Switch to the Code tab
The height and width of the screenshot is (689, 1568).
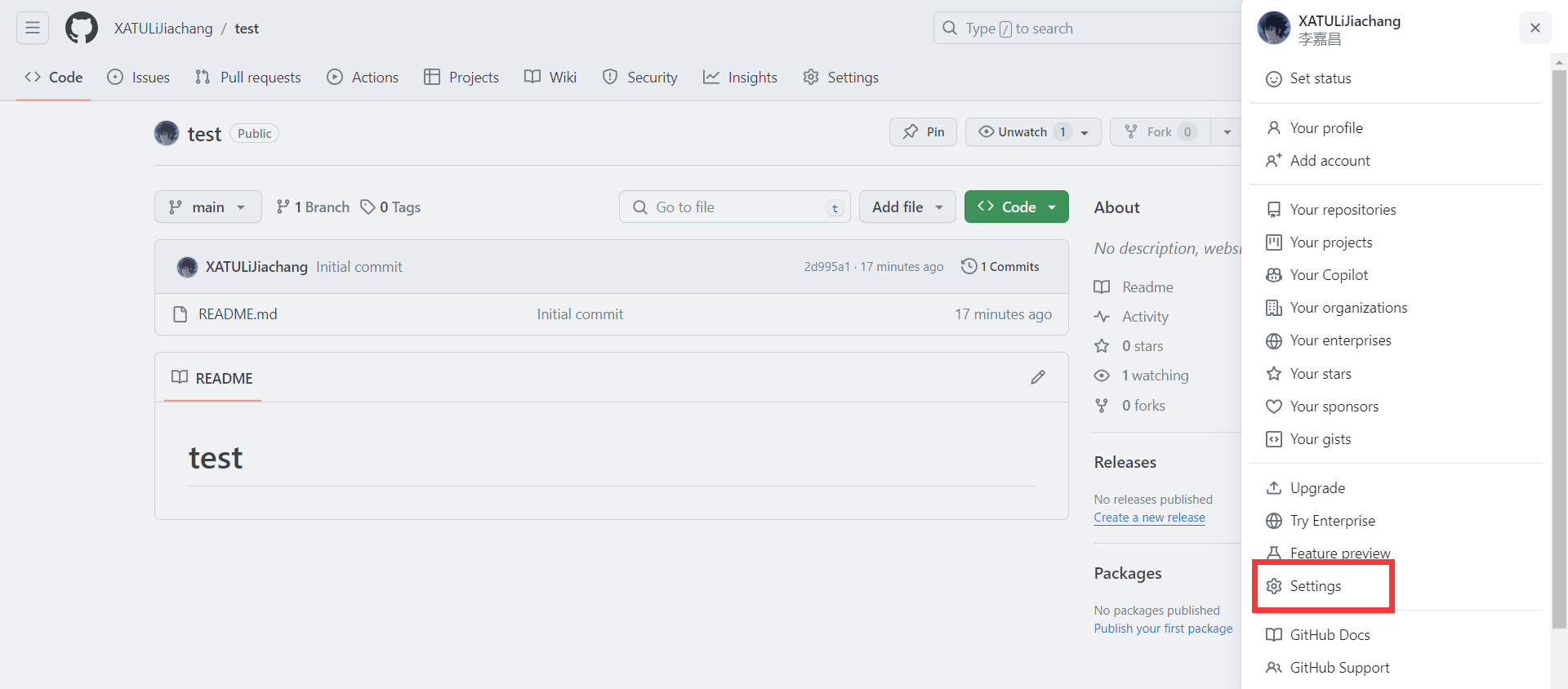coord(54,78)
